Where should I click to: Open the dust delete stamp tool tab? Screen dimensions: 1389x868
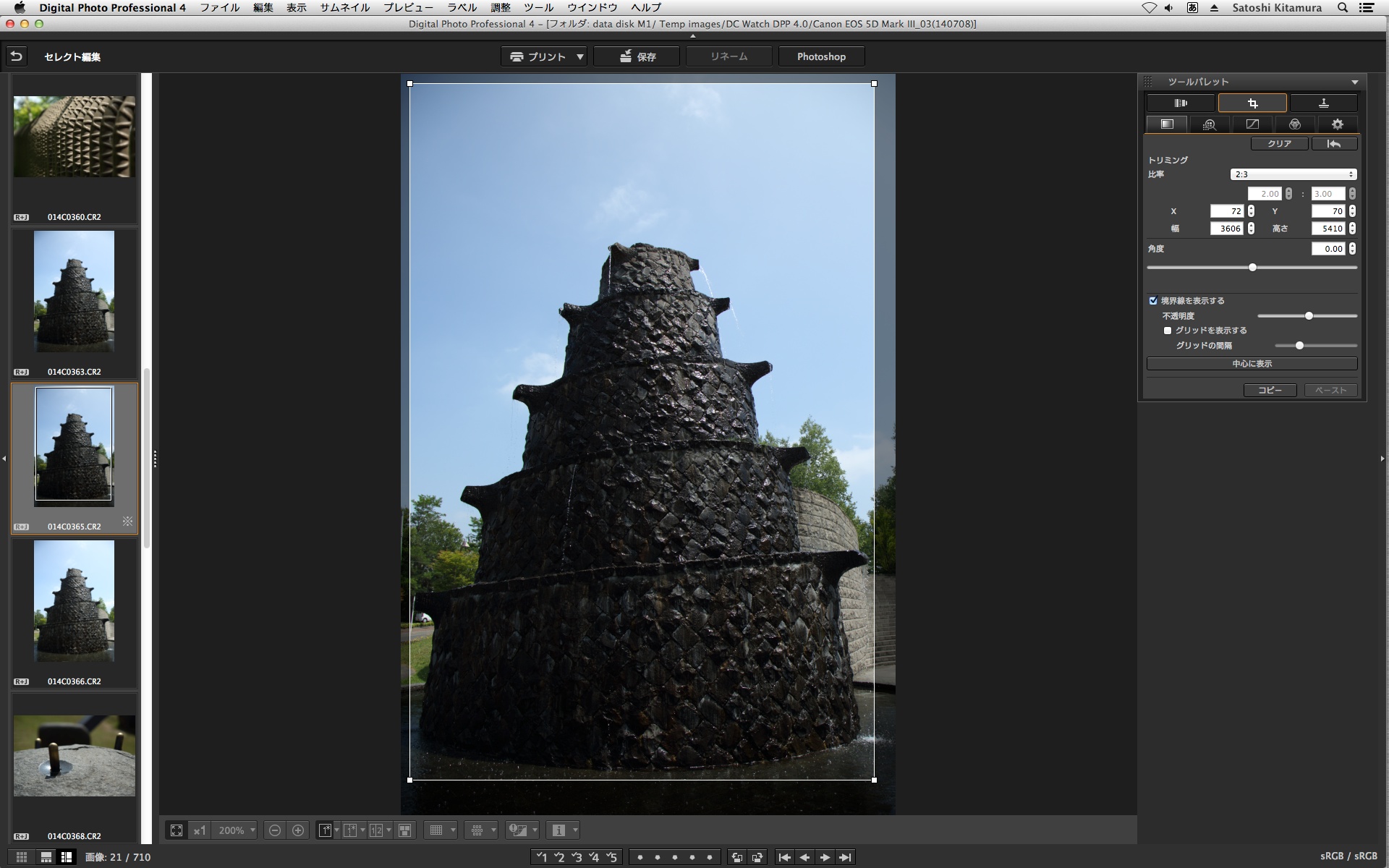pyautogui.click(x=1323, y=103)
